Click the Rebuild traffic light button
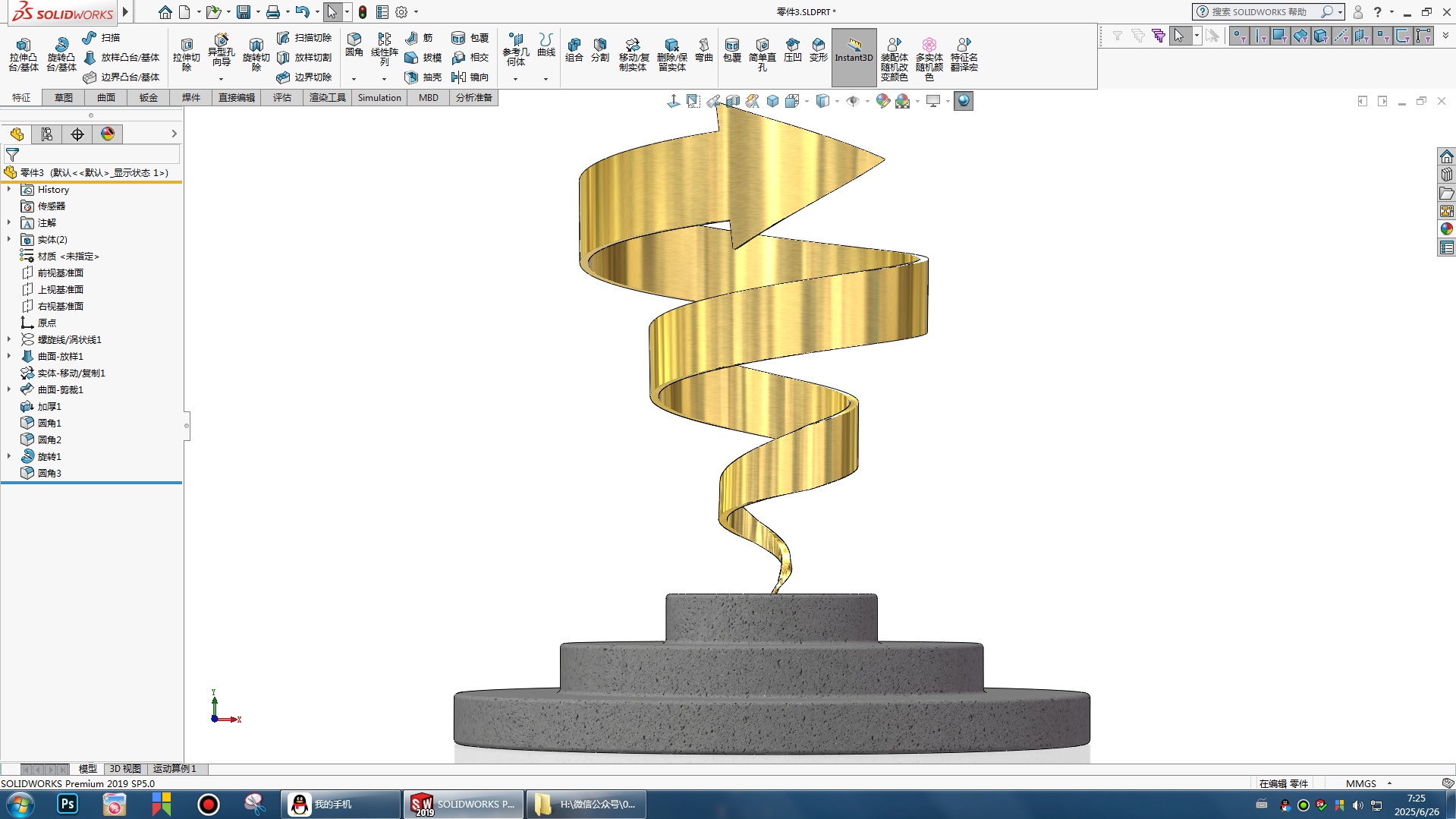This screenshot has width=1456, height=819. tap(363, 11)
